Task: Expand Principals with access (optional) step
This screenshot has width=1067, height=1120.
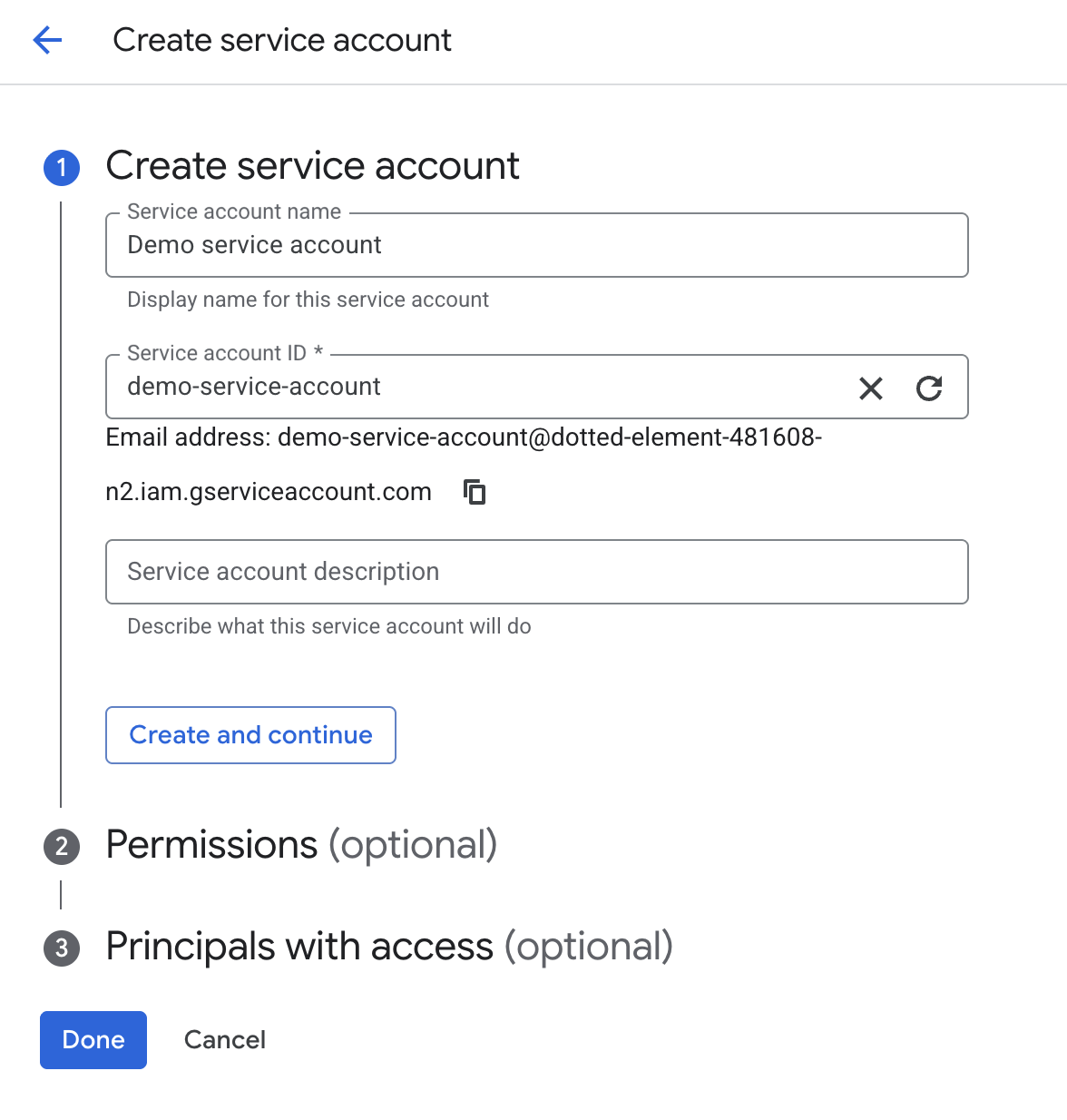Action: pos(389,947)
